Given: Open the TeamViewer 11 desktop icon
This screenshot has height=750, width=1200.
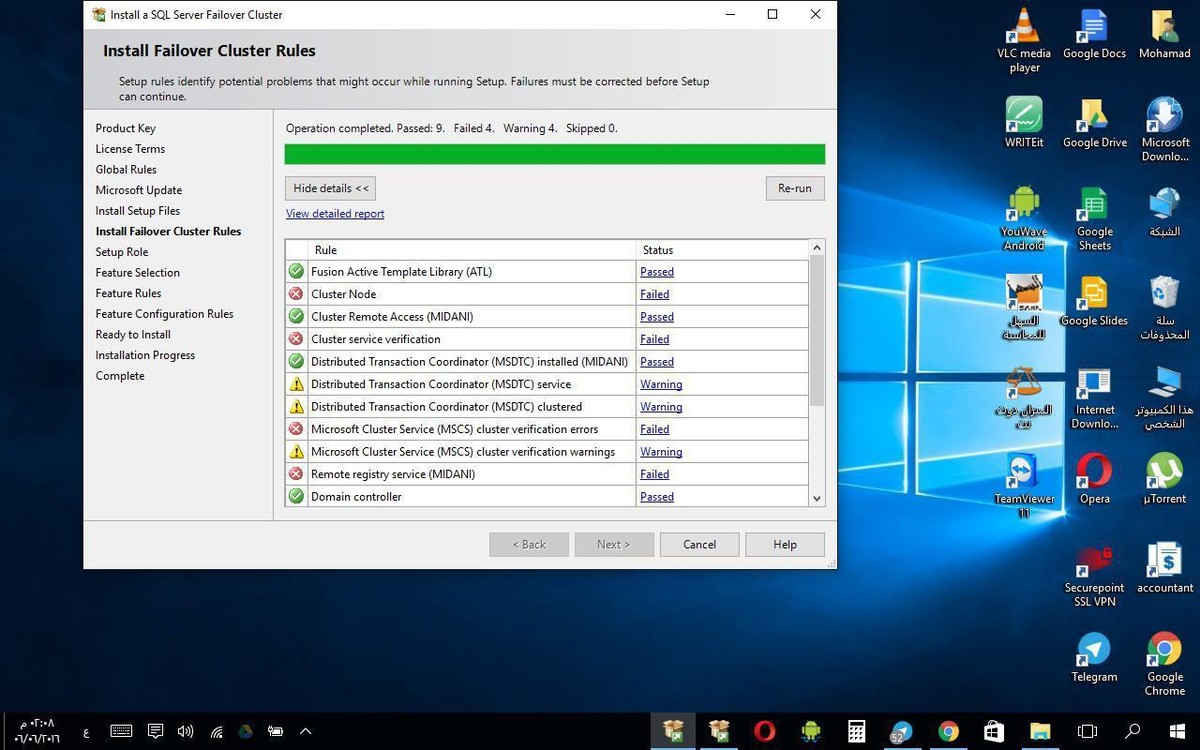Looking at the screenshot, I should click(1024, 486).
